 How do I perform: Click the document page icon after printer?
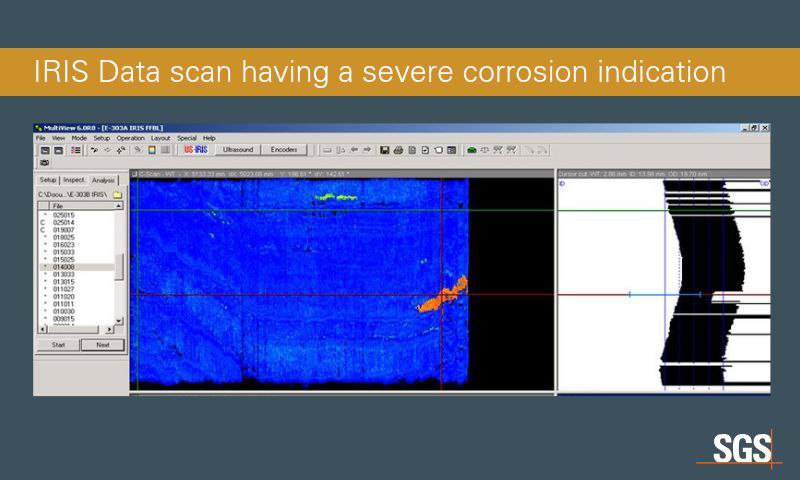tap(412, 150)
